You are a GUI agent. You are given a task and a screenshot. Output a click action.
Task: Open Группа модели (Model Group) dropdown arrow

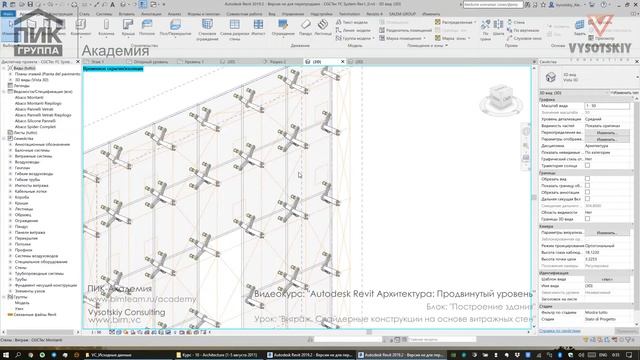373,38
